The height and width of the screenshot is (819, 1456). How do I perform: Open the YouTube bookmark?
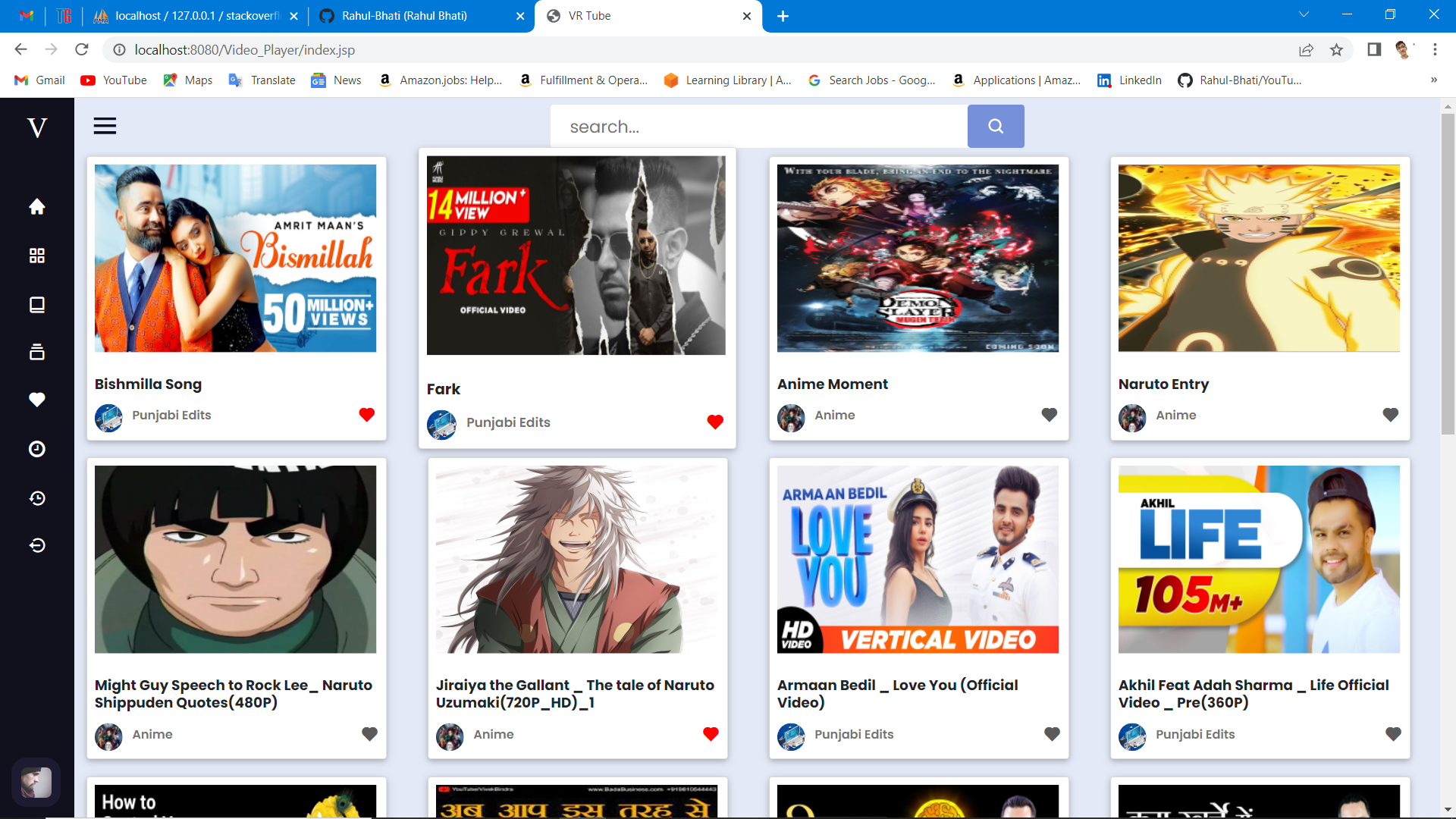[115, 80]
